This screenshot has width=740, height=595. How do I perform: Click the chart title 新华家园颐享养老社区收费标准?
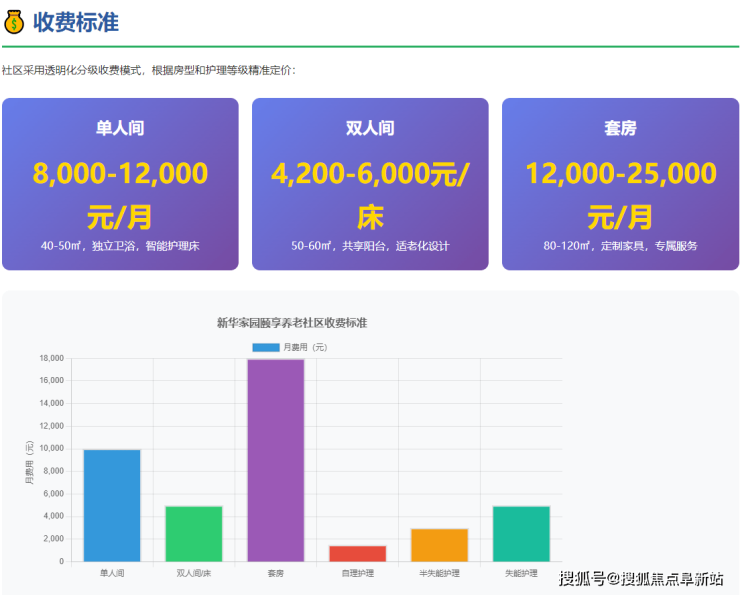292,322
